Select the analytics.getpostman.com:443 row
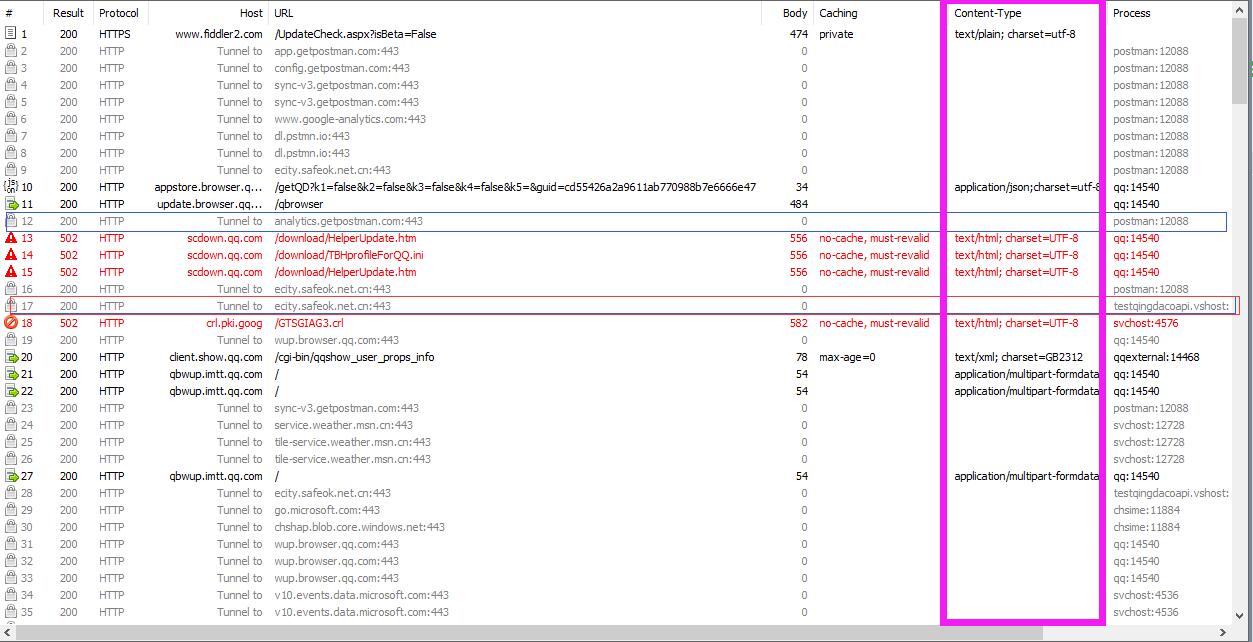 617,221
